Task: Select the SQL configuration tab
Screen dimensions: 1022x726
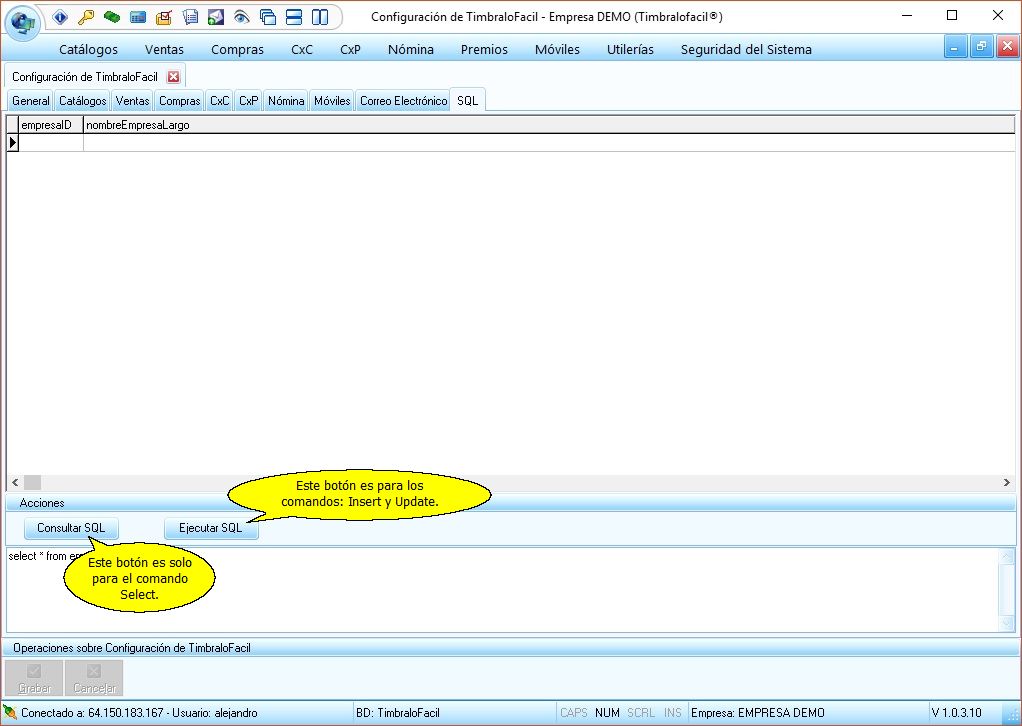Action: pos(467,100)
